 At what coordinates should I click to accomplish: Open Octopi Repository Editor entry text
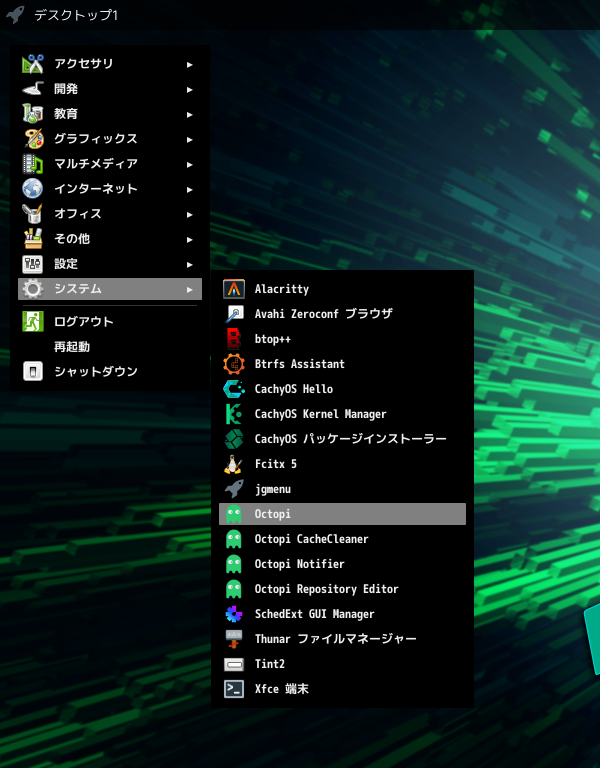point(326,589)
